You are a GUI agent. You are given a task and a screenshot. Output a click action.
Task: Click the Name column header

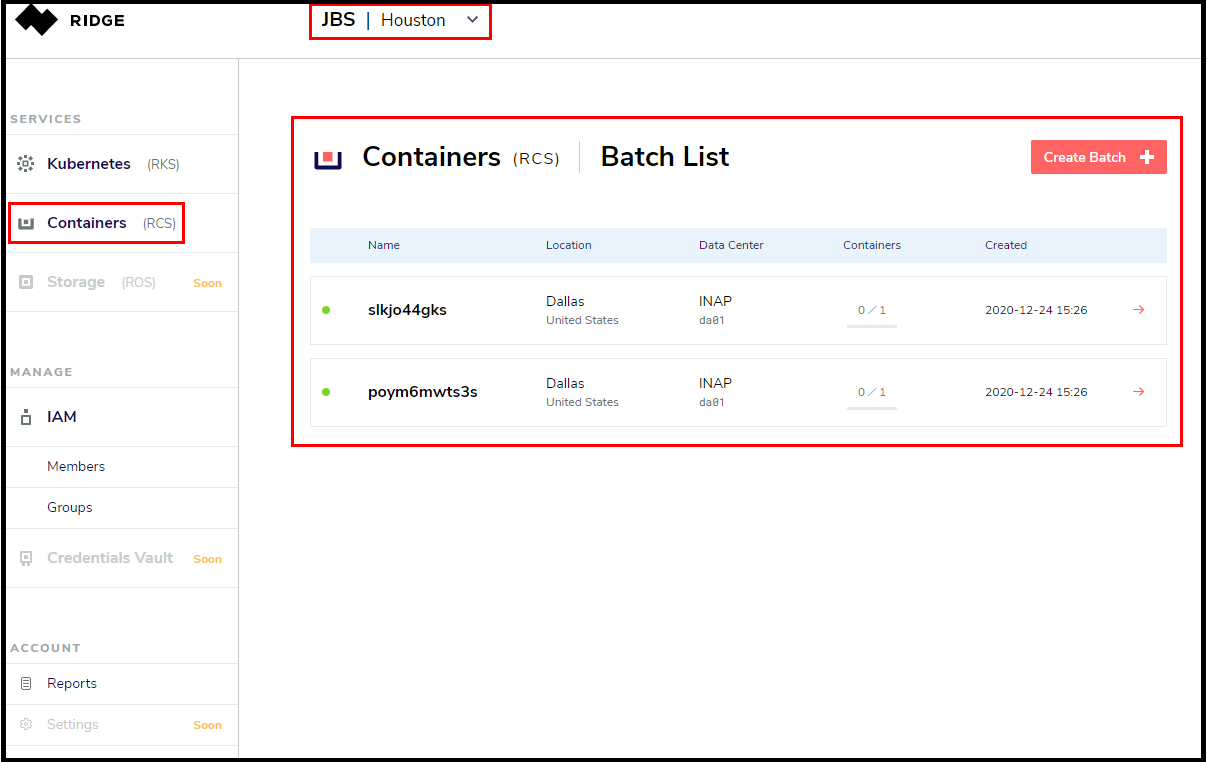(384, 245)
